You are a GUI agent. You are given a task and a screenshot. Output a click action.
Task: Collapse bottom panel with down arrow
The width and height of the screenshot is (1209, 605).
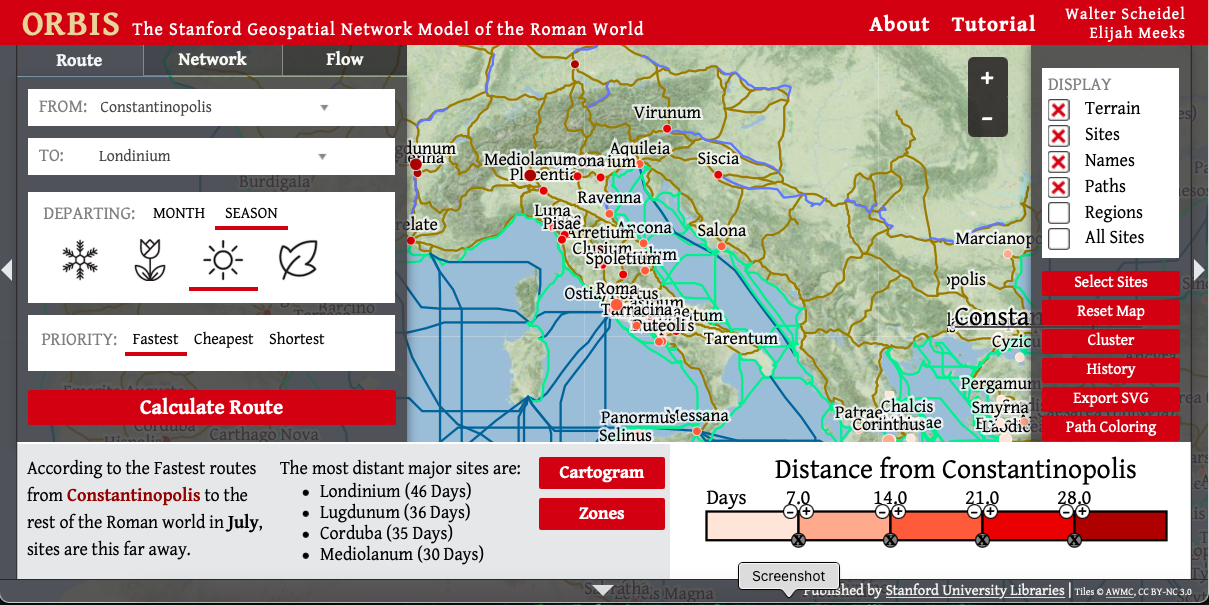coord(603,590)
